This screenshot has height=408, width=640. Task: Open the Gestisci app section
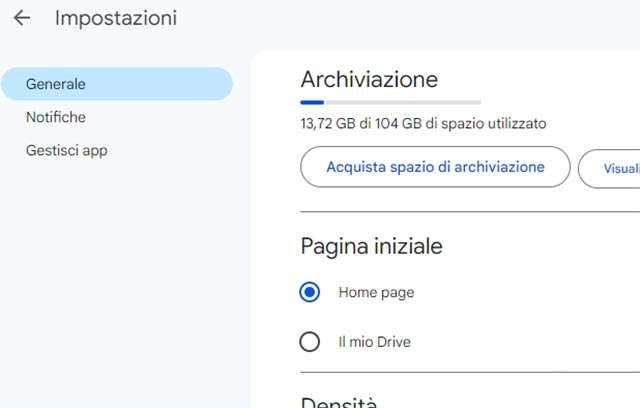click(x=67, y=151)
